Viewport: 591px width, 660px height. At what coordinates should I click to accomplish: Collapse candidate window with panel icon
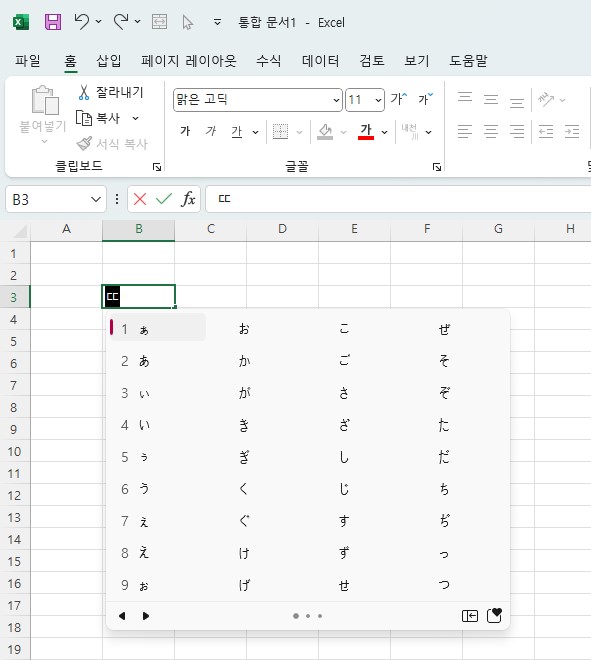(470, 616)
